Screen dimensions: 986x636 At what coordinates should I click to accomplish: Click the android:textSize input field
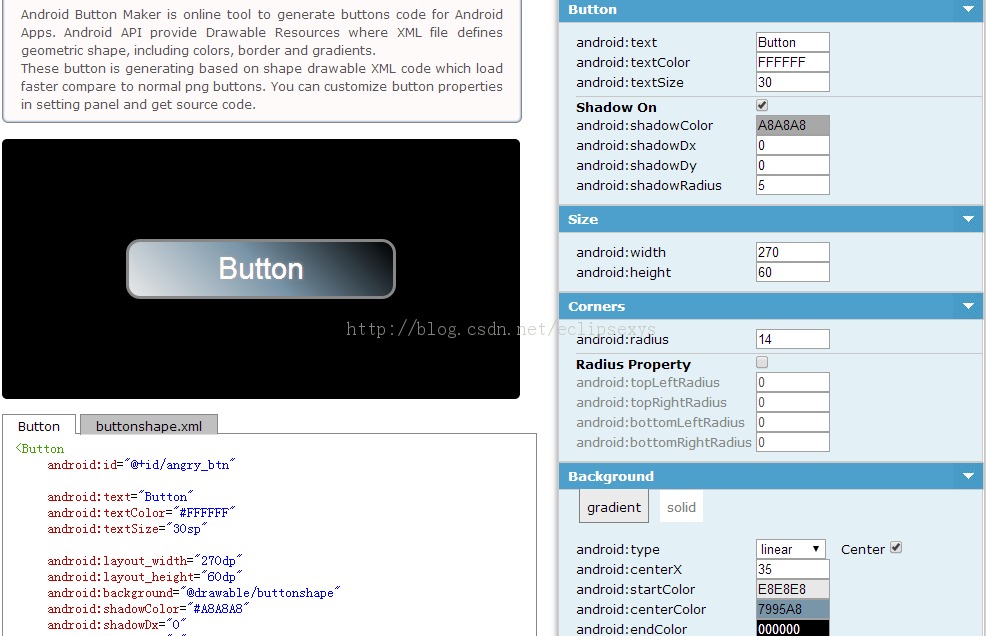pyautogui.click(x=792, y=82)
